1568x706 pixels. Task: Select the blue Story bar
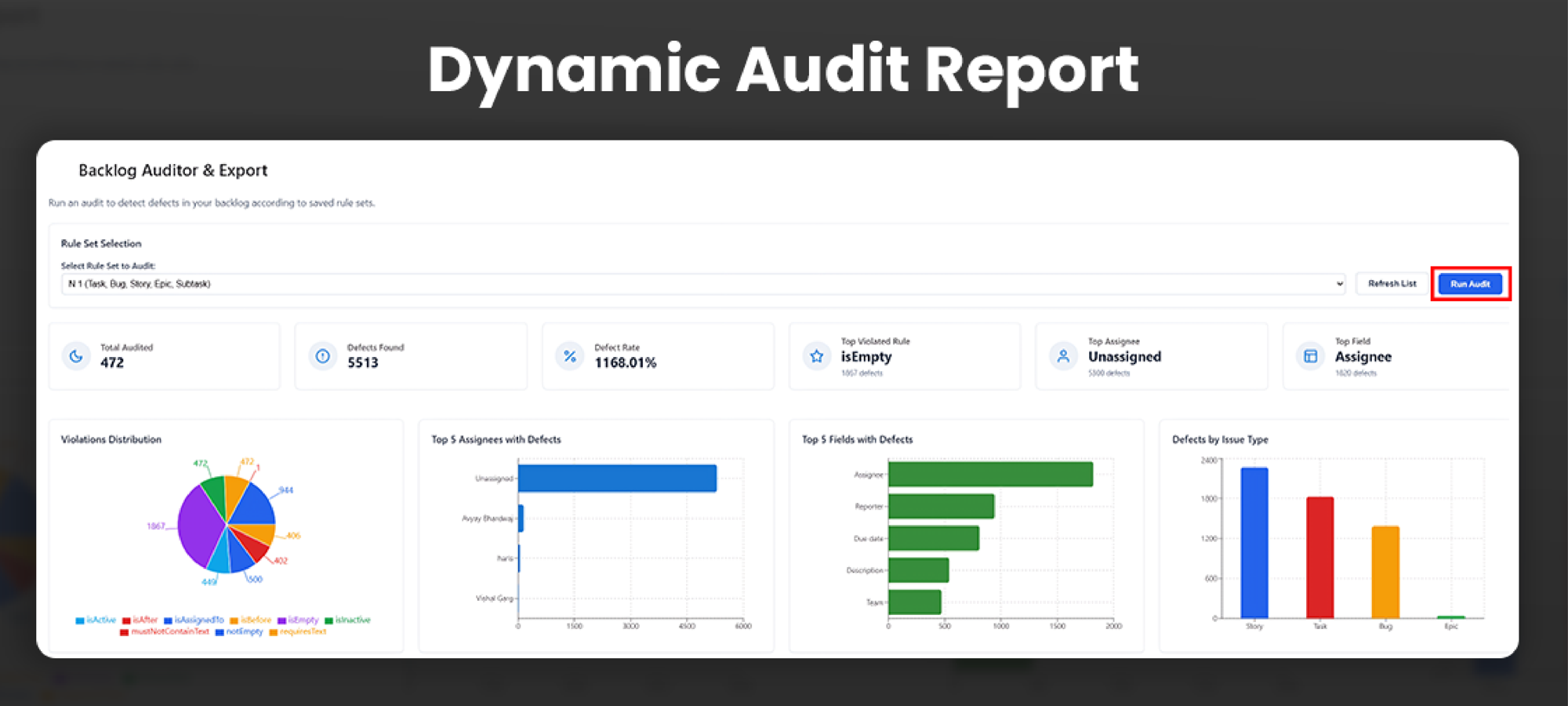[1254, 543]
